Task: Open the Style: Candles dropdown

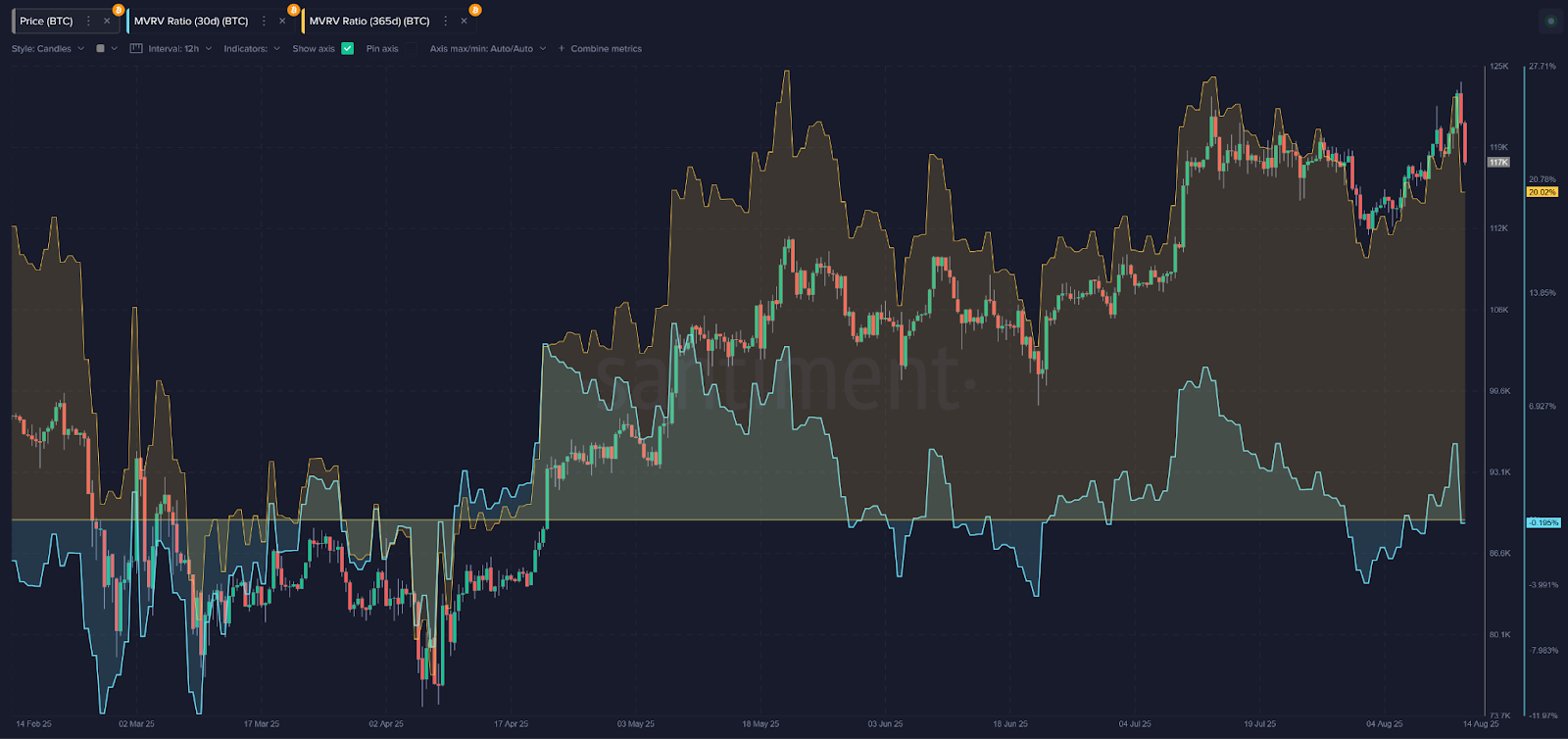Action: pos(48,48)
